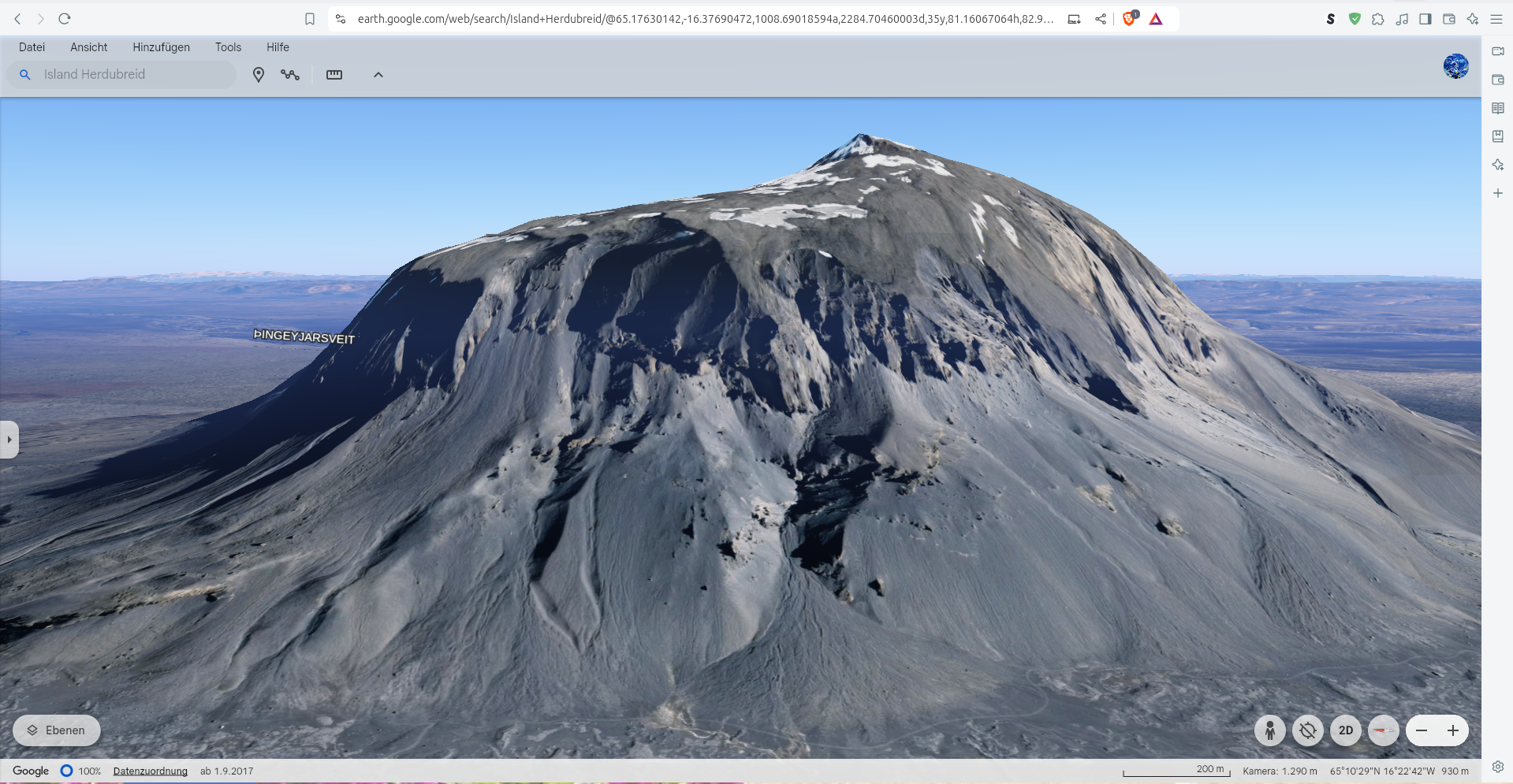Open the black S extension icon
The image size is (1513, 784).
tap(1331, 19)
